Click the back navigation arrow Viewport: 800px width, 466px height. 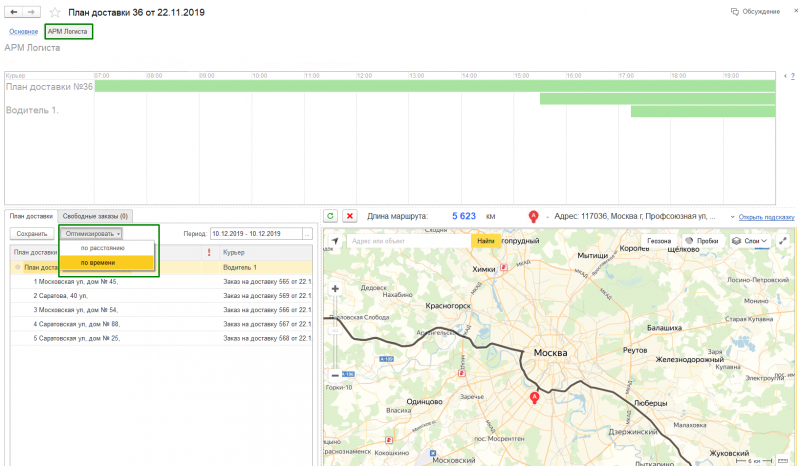pos(13,12)
